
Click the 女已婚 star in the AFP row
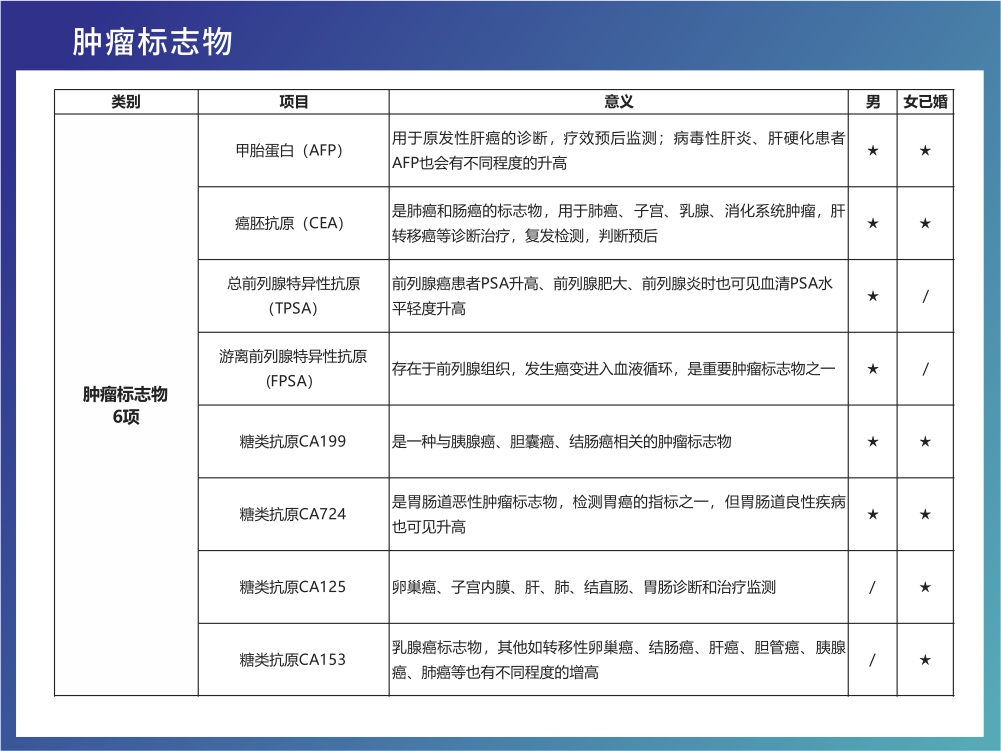coord(925,151)
